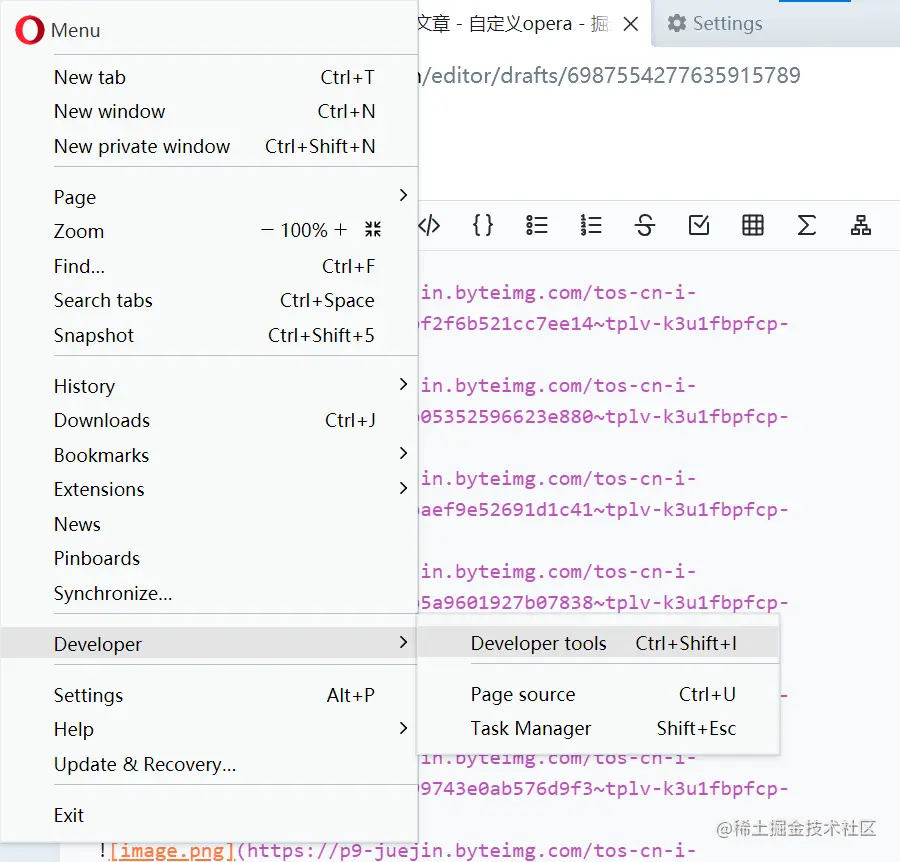Click editor line containing 5a9601927b07838
The image size is (900, 862).
point(604,603)
